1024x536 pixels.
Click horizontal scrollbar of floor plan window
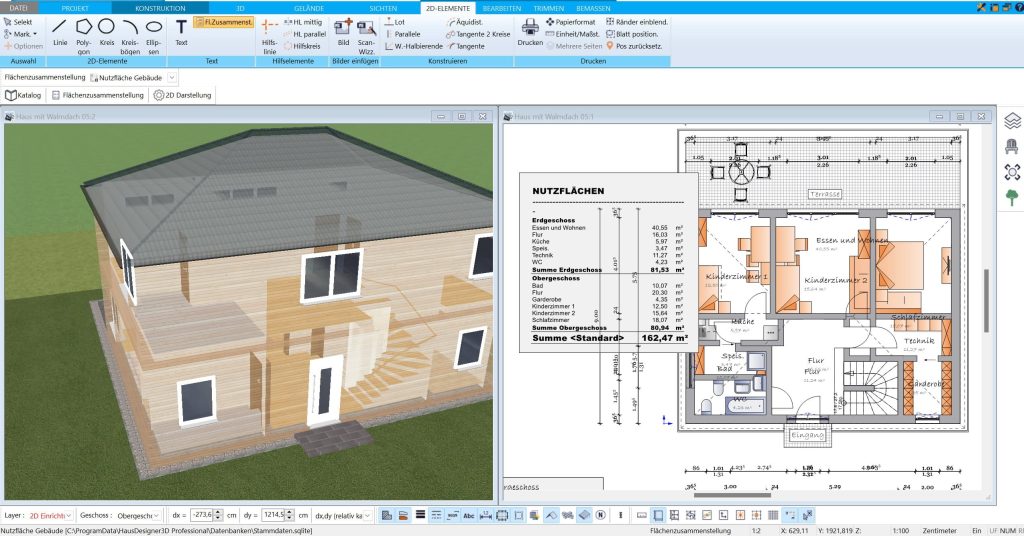731,495
